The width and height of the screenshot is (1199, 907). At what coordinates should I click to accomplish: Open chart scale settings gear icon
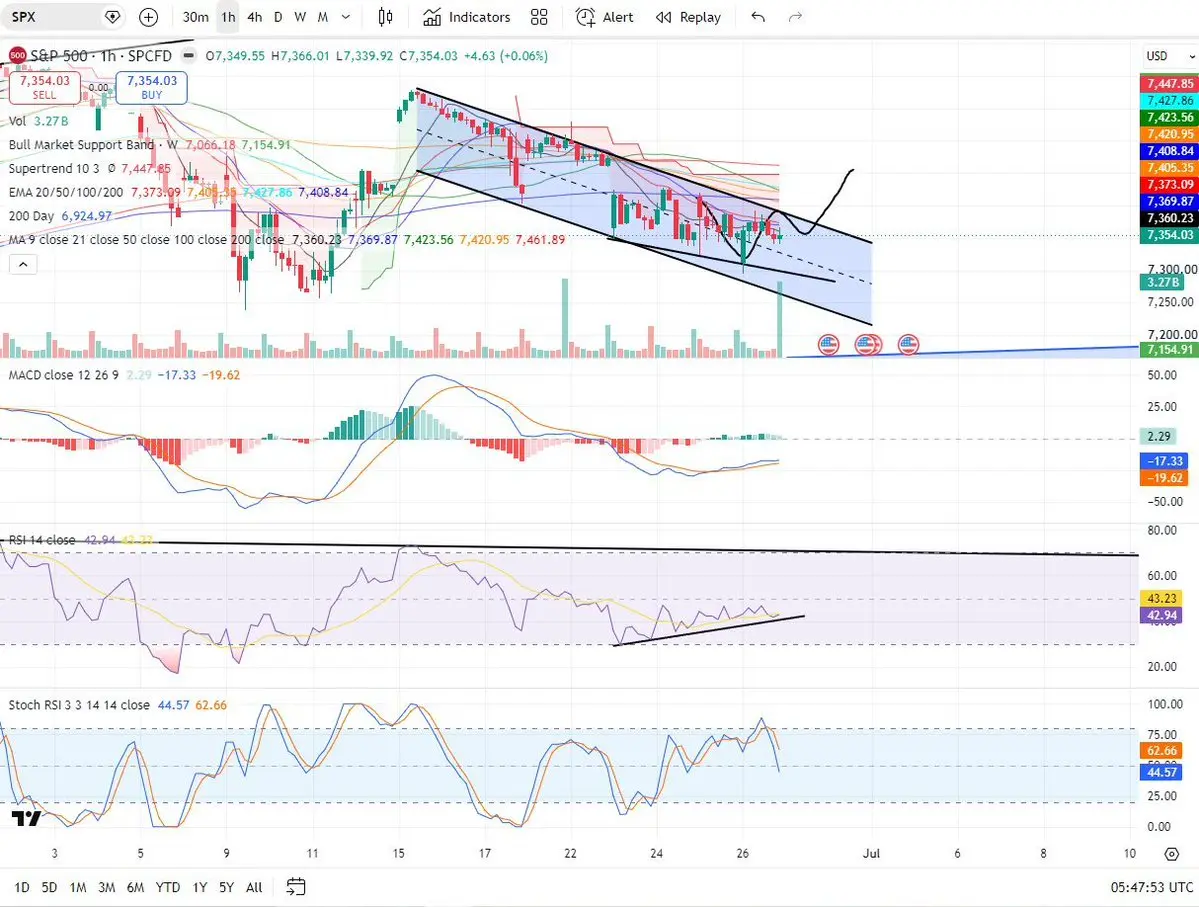[1171, 853]
